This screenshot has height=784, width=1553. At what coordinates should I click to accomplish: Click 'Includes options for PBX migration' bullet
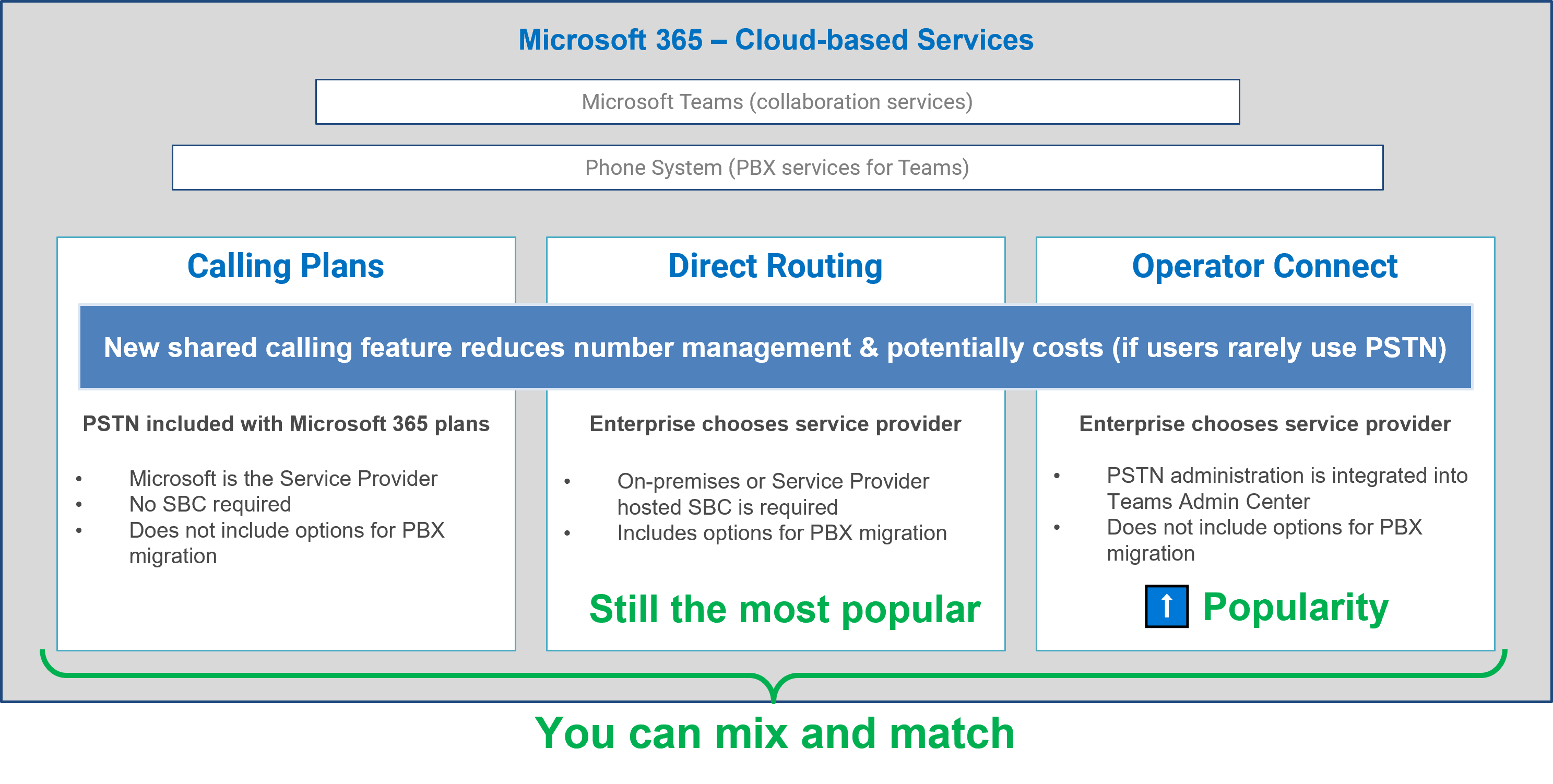[782, 533]
